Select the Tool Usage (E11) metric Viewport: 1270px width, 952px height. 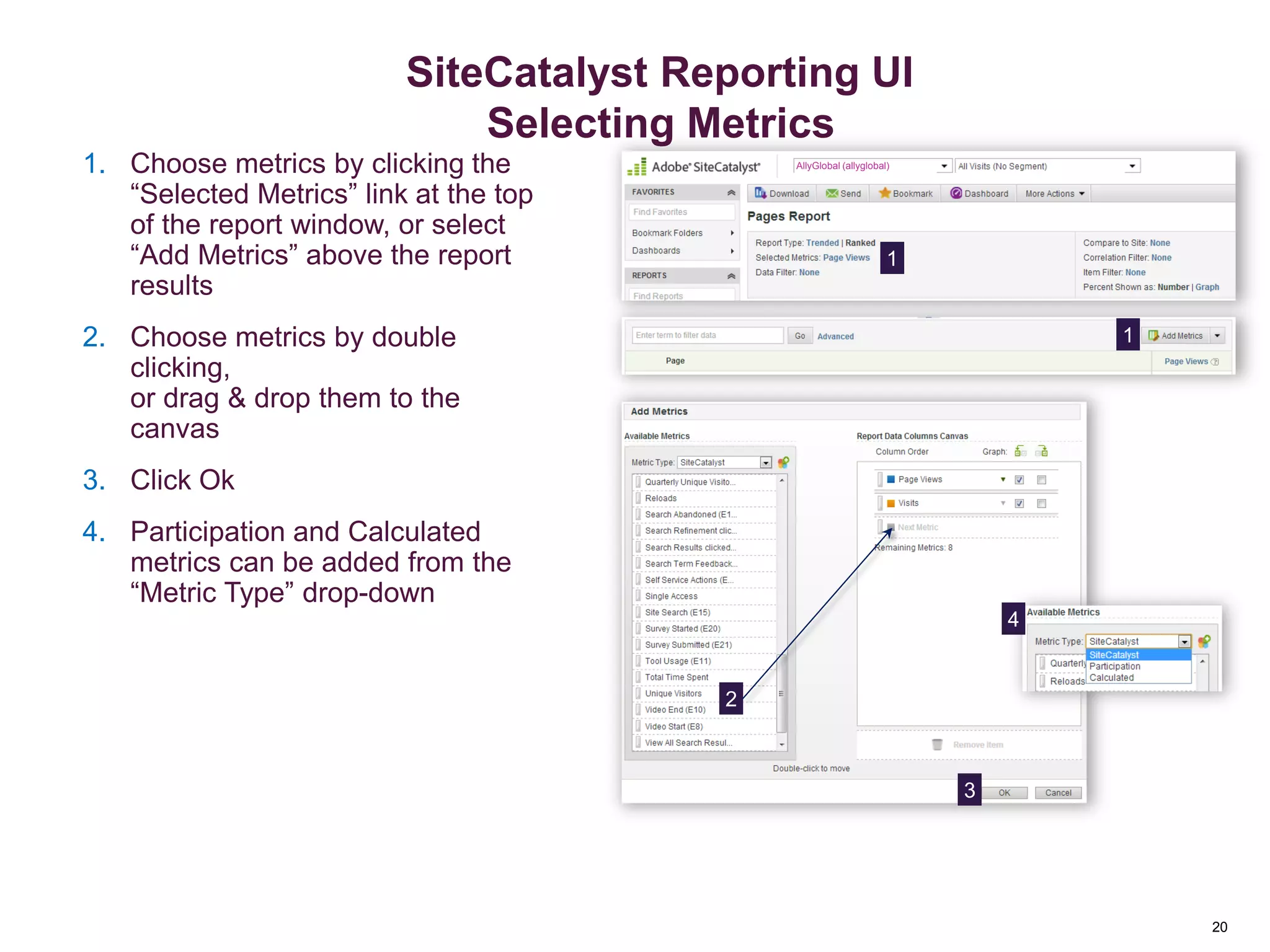click(704, 661)
